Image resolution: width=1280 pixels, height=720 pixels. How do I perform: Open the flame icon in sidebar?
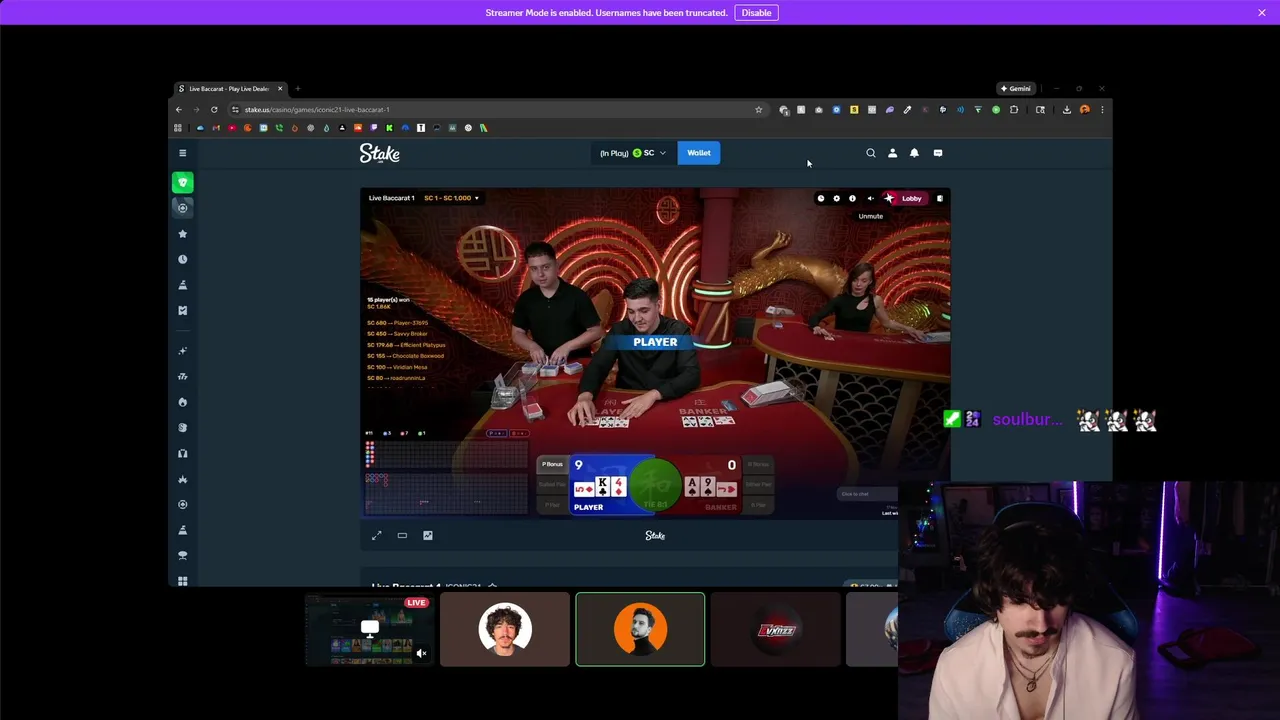(x=182, y=402)
